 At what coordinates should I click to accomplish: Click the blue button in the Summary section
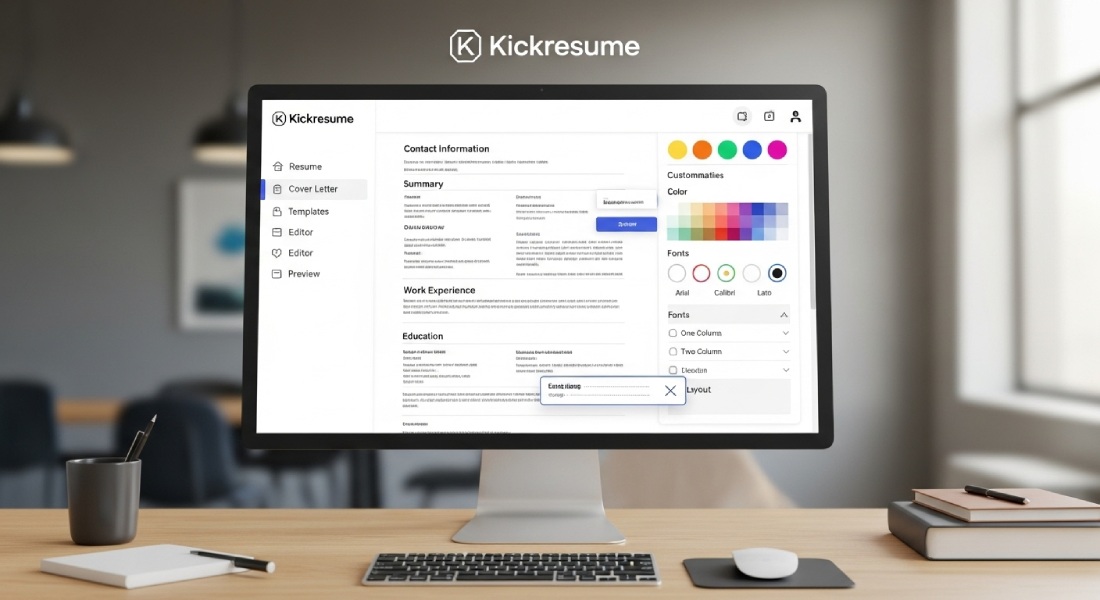click(626, 224)
